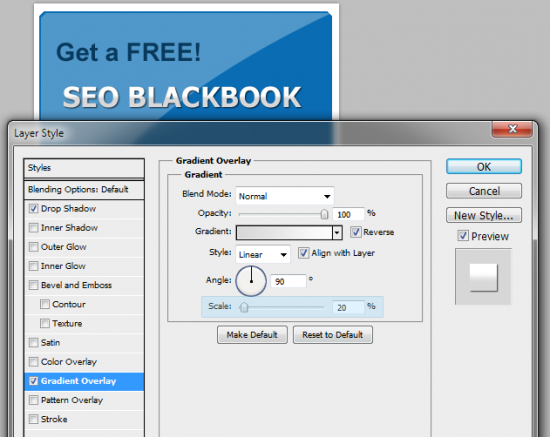Click the style preview thumbnail
The width and height of the screenshot is (550, 437).
483,277
